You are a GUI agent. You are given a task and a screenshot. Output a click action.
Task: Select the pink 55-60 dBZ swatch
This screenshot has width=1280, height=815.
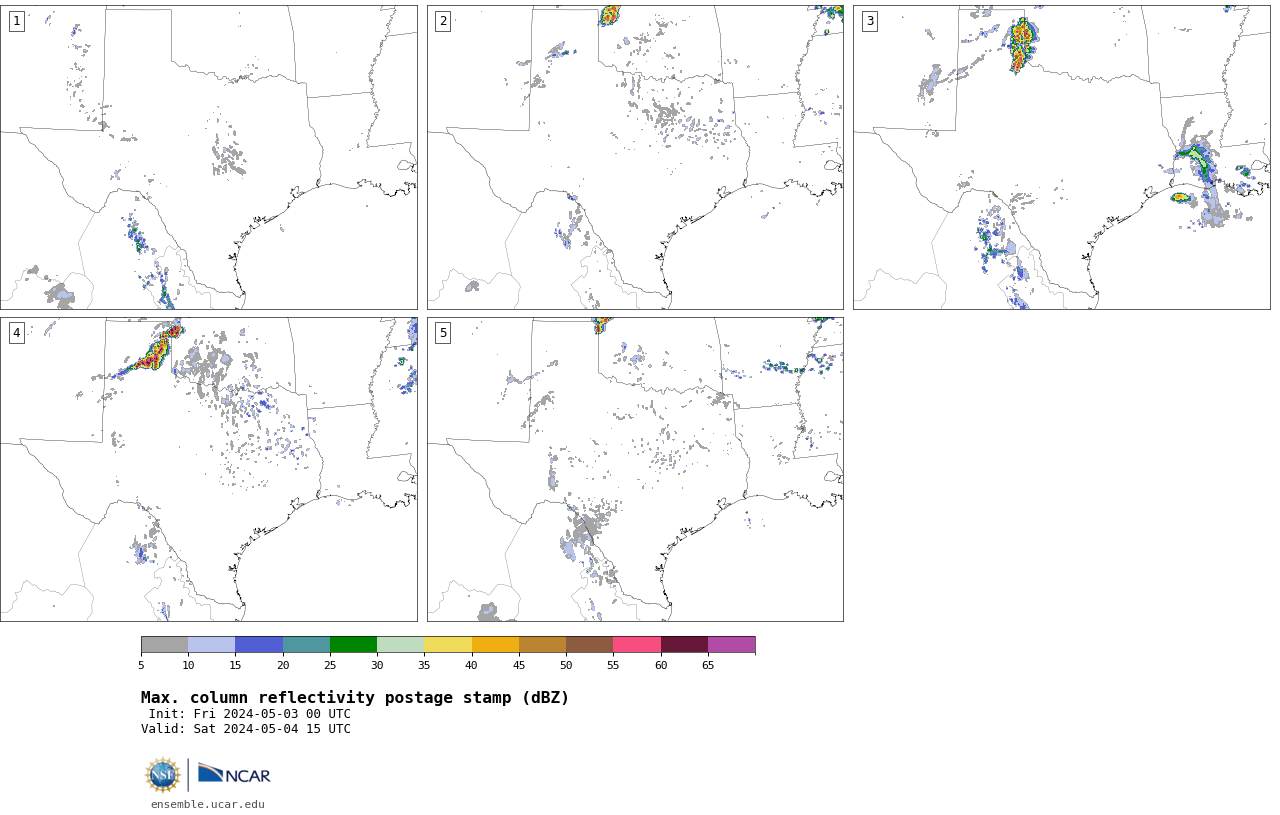coord(637,644)
